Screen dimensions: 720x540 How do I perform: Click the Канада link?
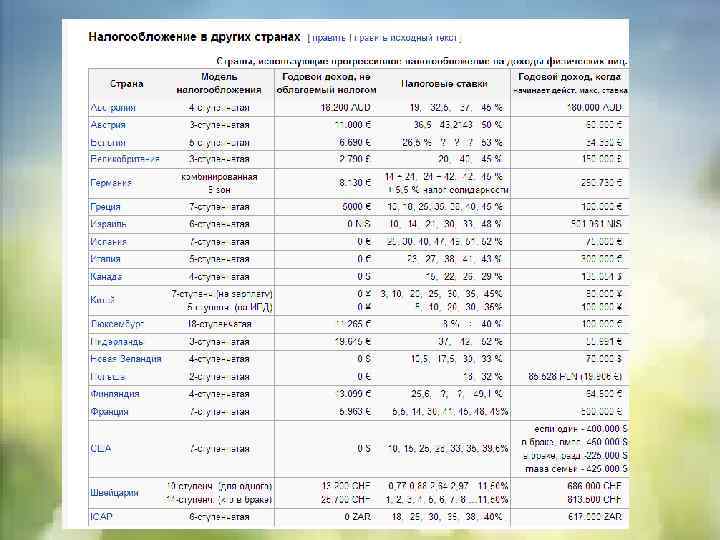[x=106, y=277]
